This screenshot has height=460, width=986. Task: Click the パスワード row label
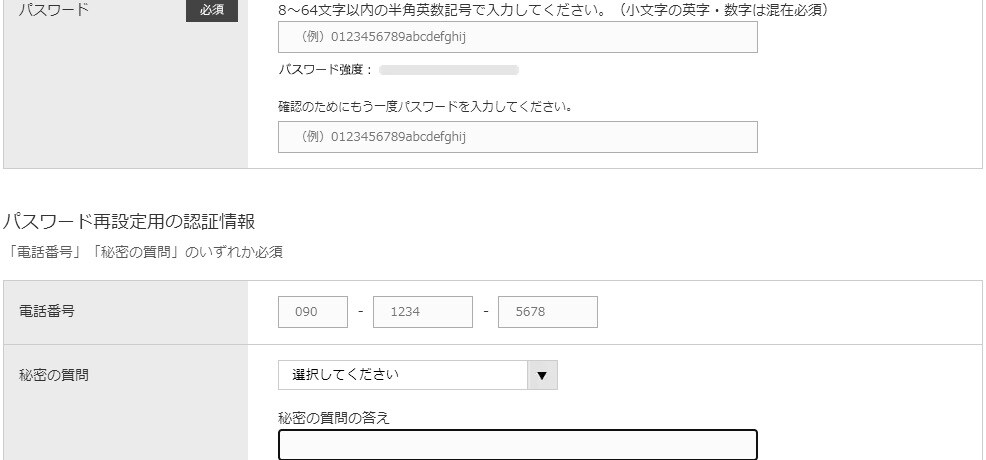pos(54,10)
